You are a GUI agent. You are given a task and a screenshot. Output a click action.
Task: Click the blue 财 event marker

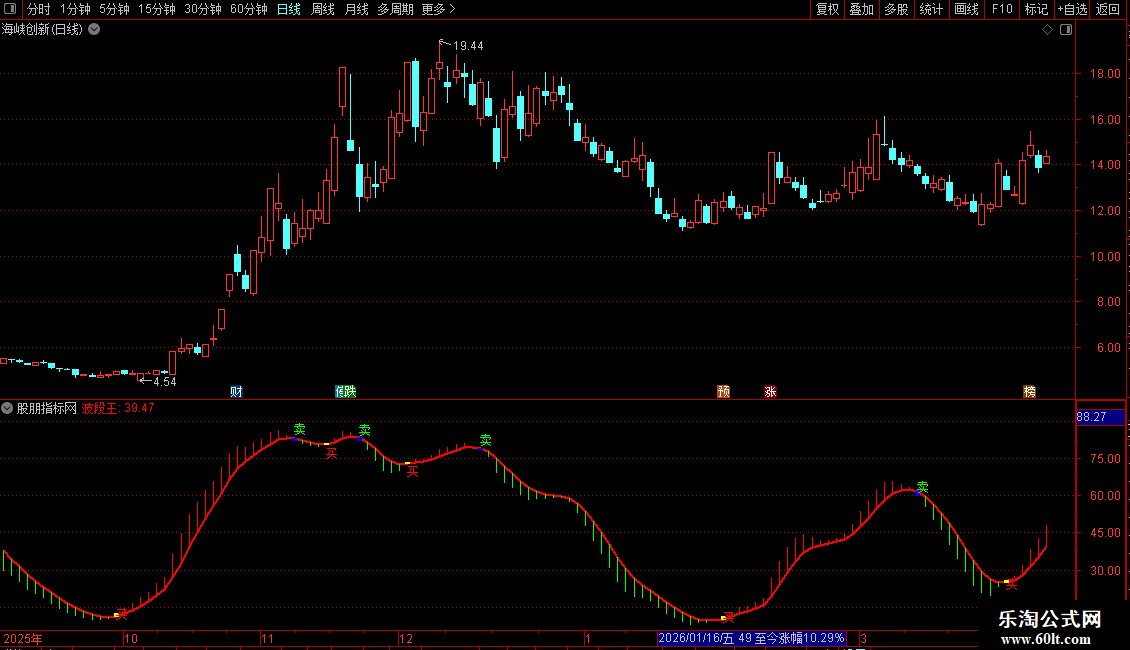pos(236,391)
